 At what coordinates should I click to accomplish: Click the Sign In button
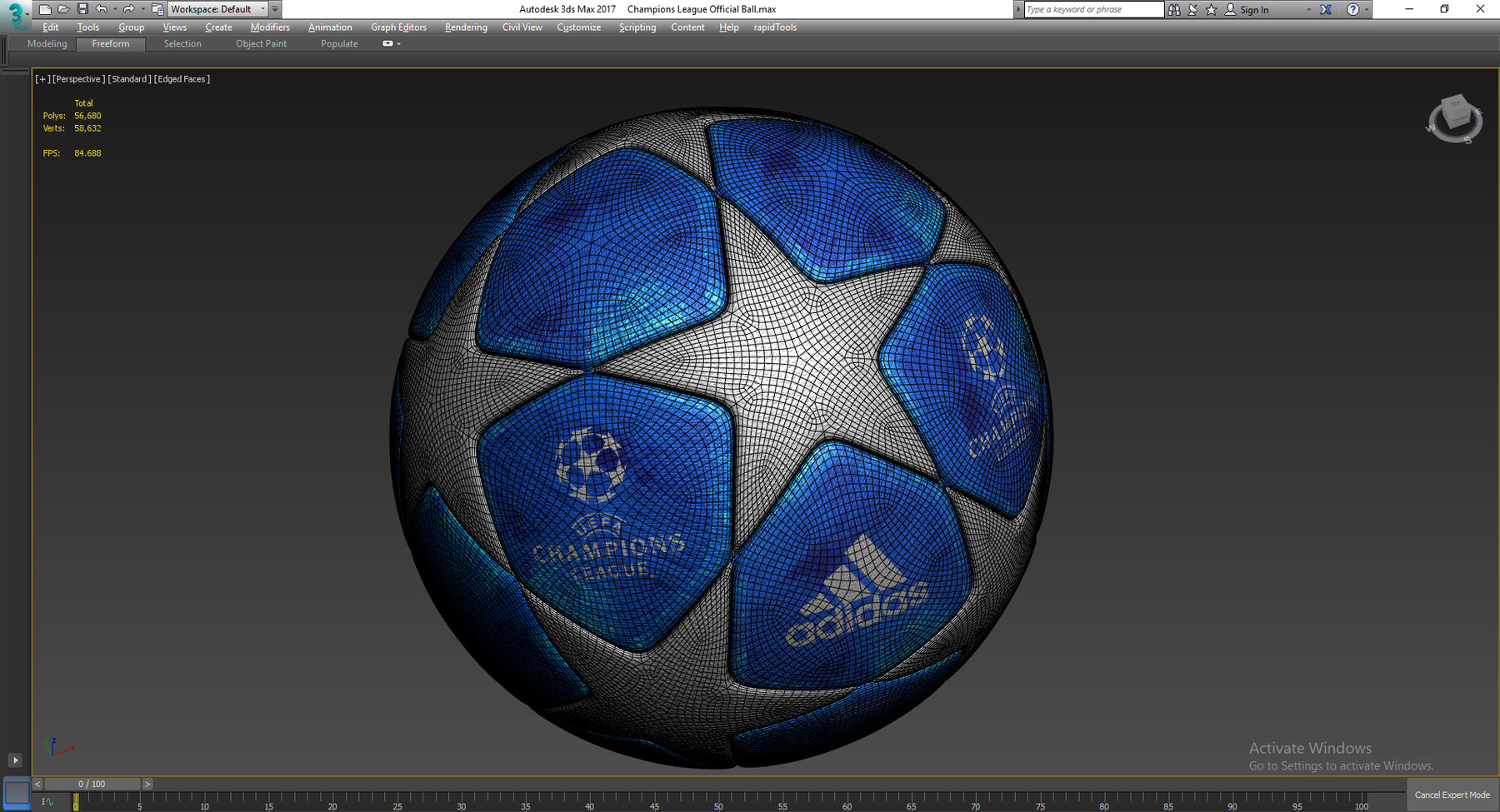click(x=1247, y=10)
